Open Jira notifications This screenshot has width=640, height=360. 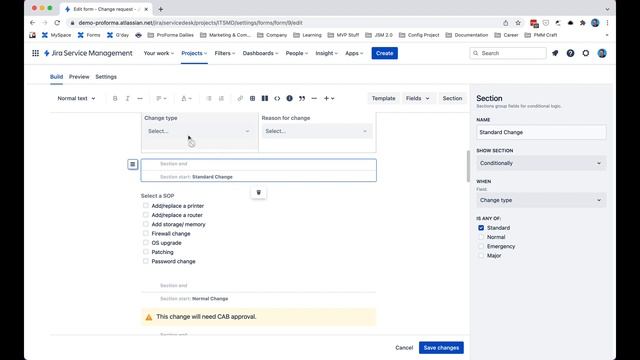(555, 53)
